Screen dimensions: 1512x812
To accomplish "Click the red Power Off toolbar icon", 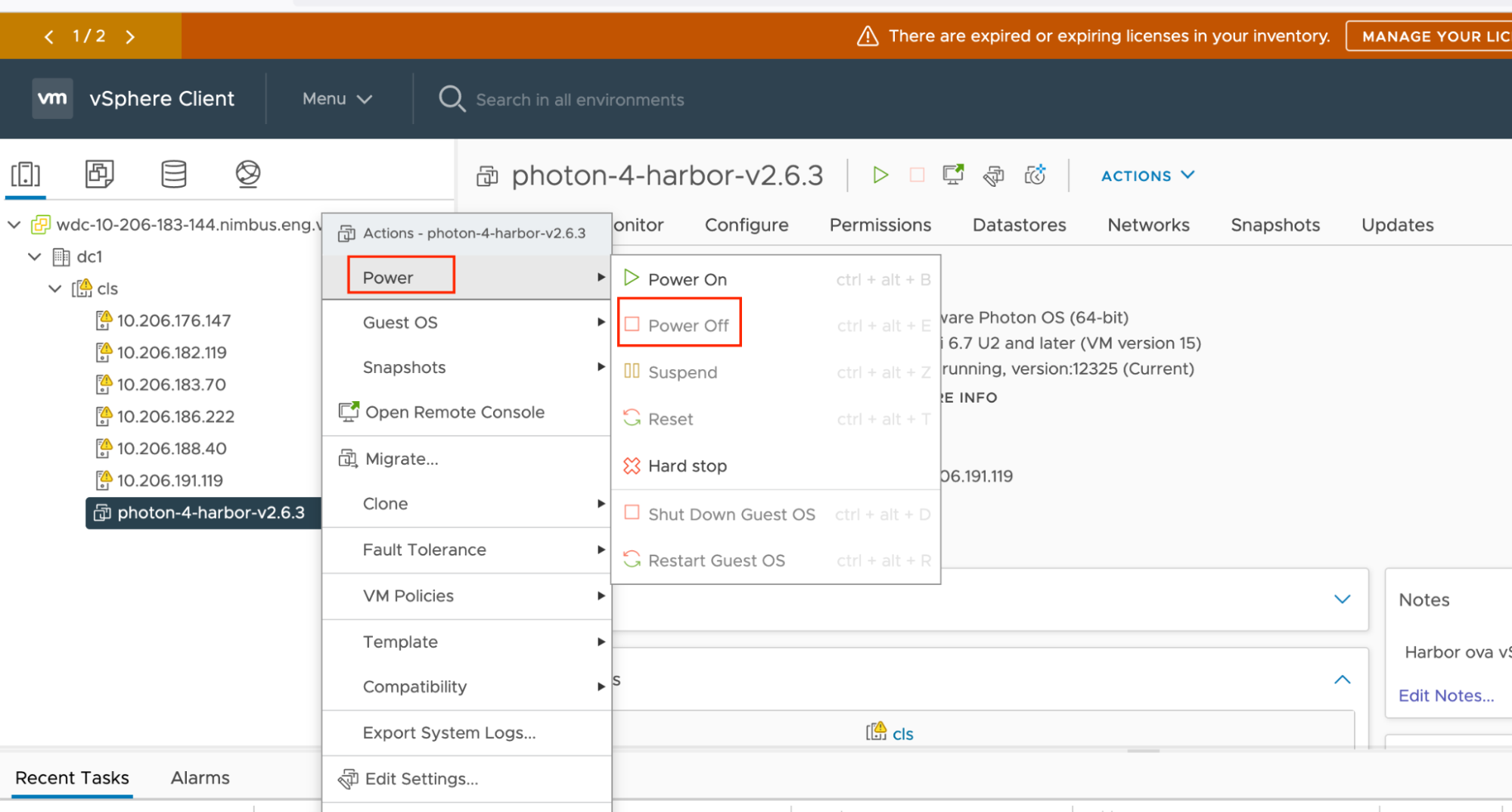I will pyautogui.click(x=917, y=176).
